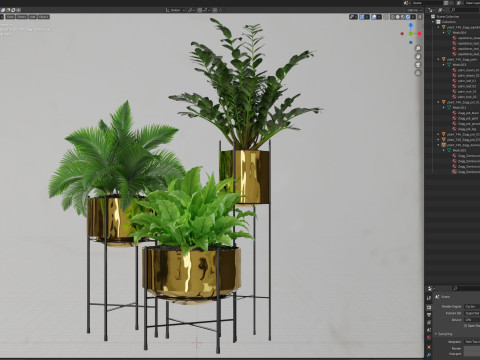The width and height of the screenshot is (480, 360).
Task: Open the Integrator dropdown
Action: coord(472,342)
